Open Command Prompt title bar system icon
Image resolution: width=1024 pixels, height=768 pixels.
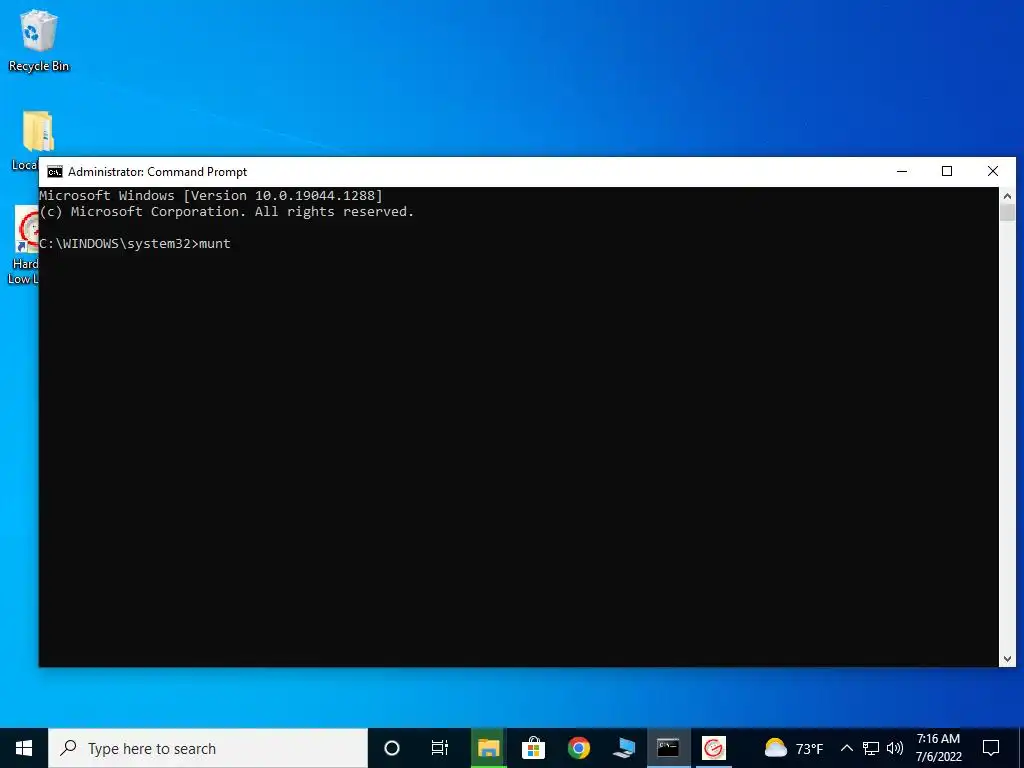click(55, 172)
